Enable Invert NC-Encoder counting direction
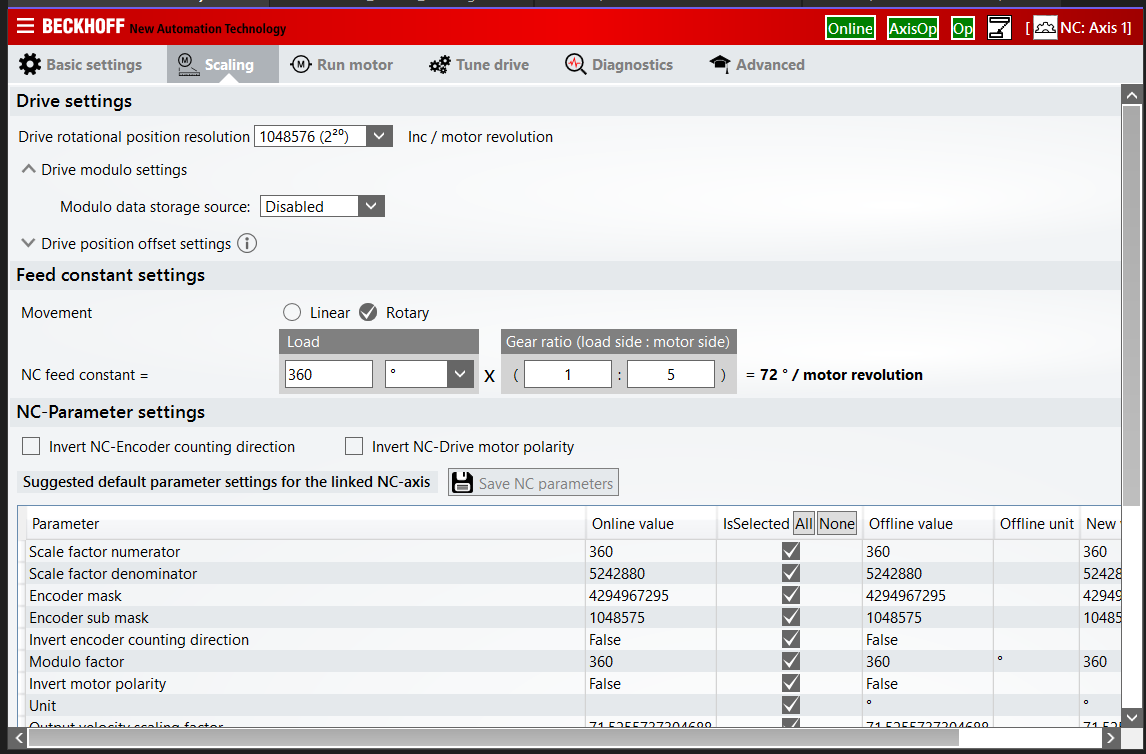The height and width of the screenshot is (754, 1146). (31, 446)
